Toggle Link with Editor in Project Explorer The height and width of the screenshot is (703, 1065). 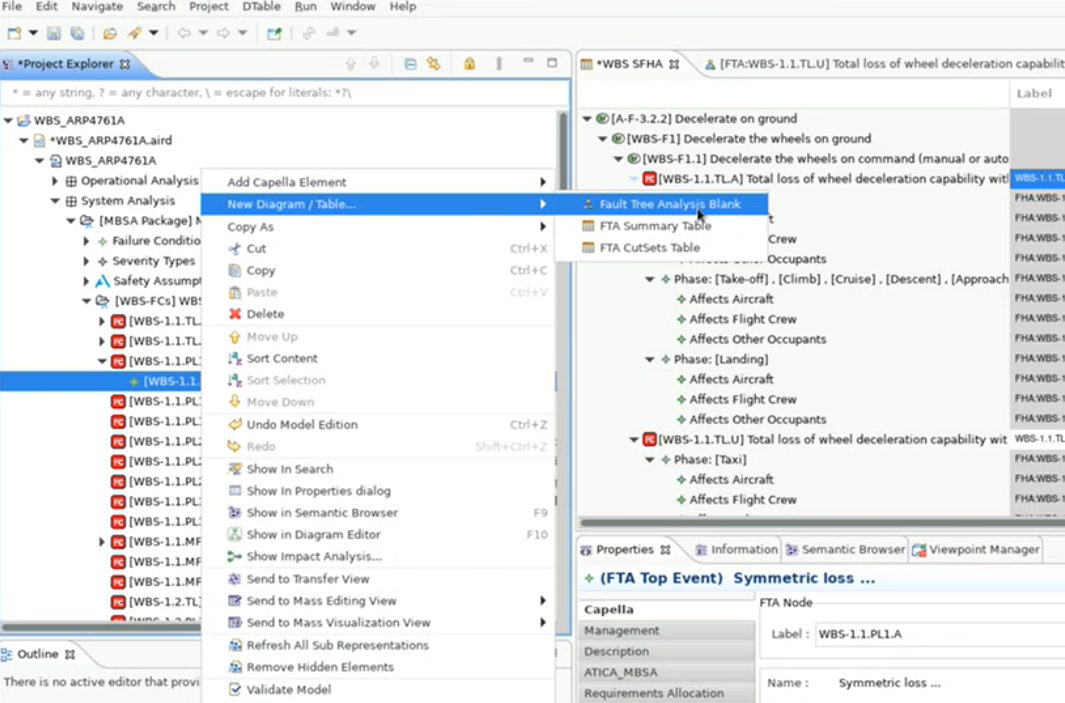coord(433,64)
